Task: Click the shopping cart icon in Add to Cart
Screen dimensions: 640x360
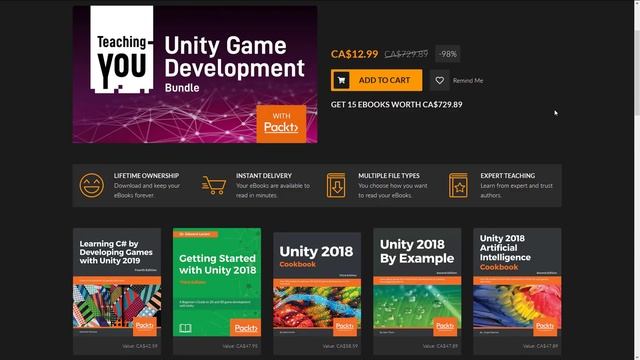Action: coord(342,80)
